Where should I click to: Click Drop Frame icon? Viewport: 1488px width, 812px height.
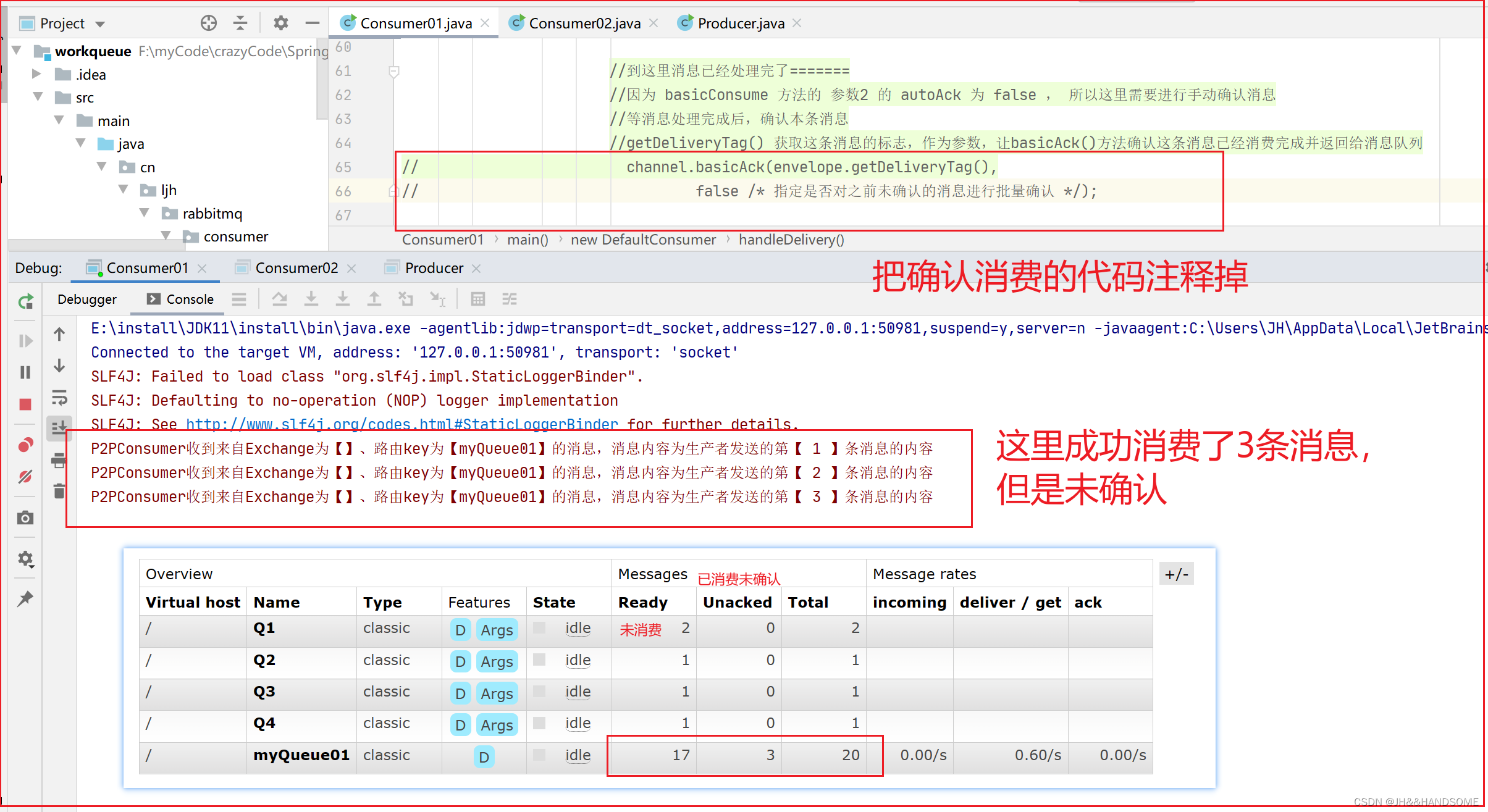tap(406, 299)
